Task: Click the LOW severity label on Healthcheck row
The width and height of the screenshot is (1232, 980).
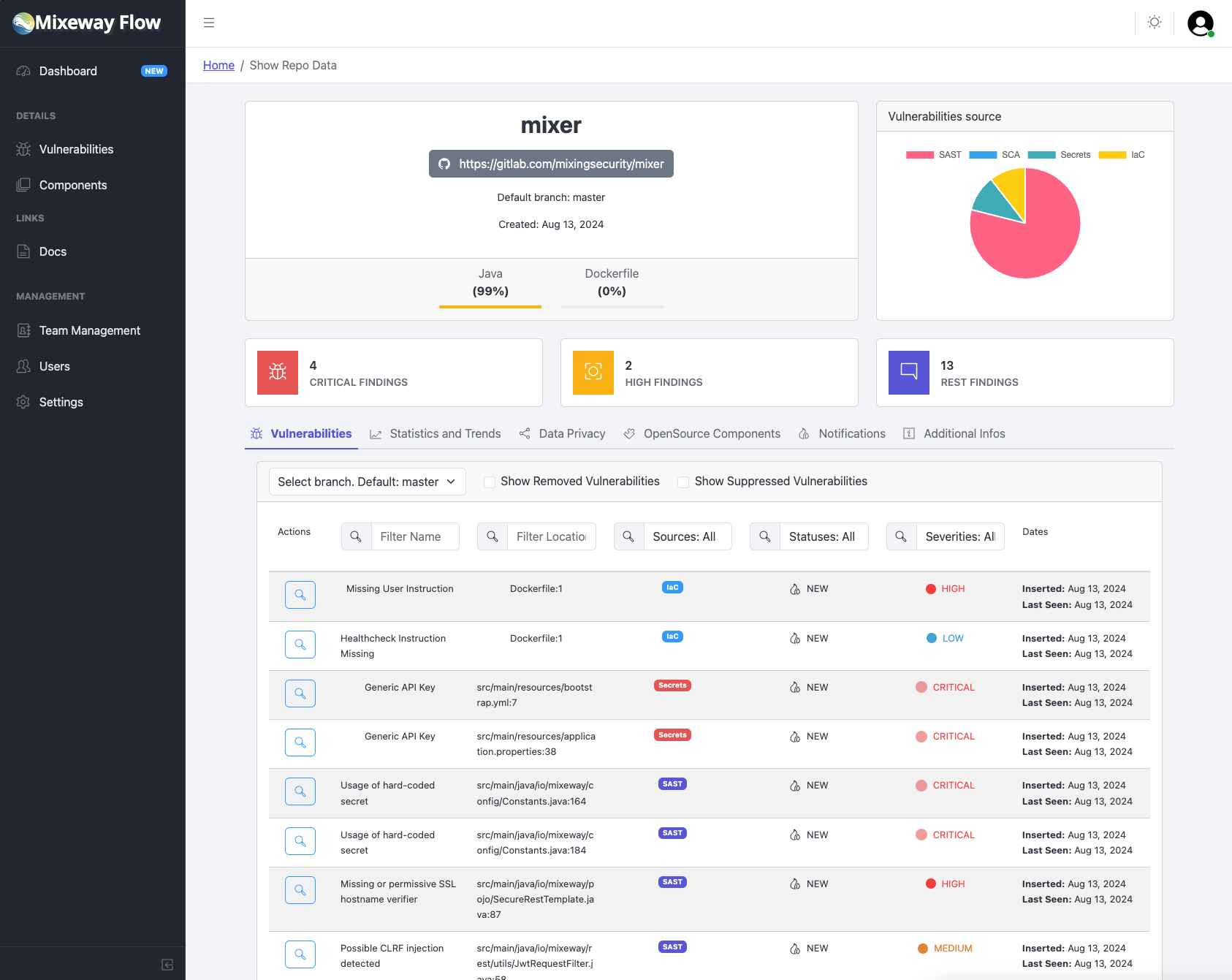Action: pyautogui.click(x=953, y=638)
